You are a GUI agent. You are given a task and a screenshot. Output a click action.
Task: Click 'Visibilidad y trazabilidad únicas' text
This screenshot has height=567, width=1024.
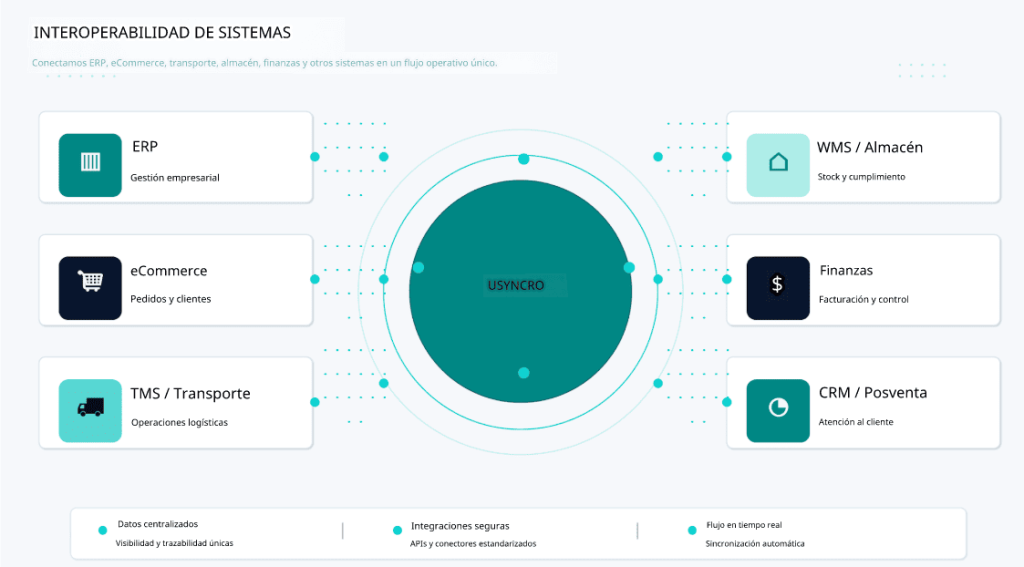coord(174,543)
